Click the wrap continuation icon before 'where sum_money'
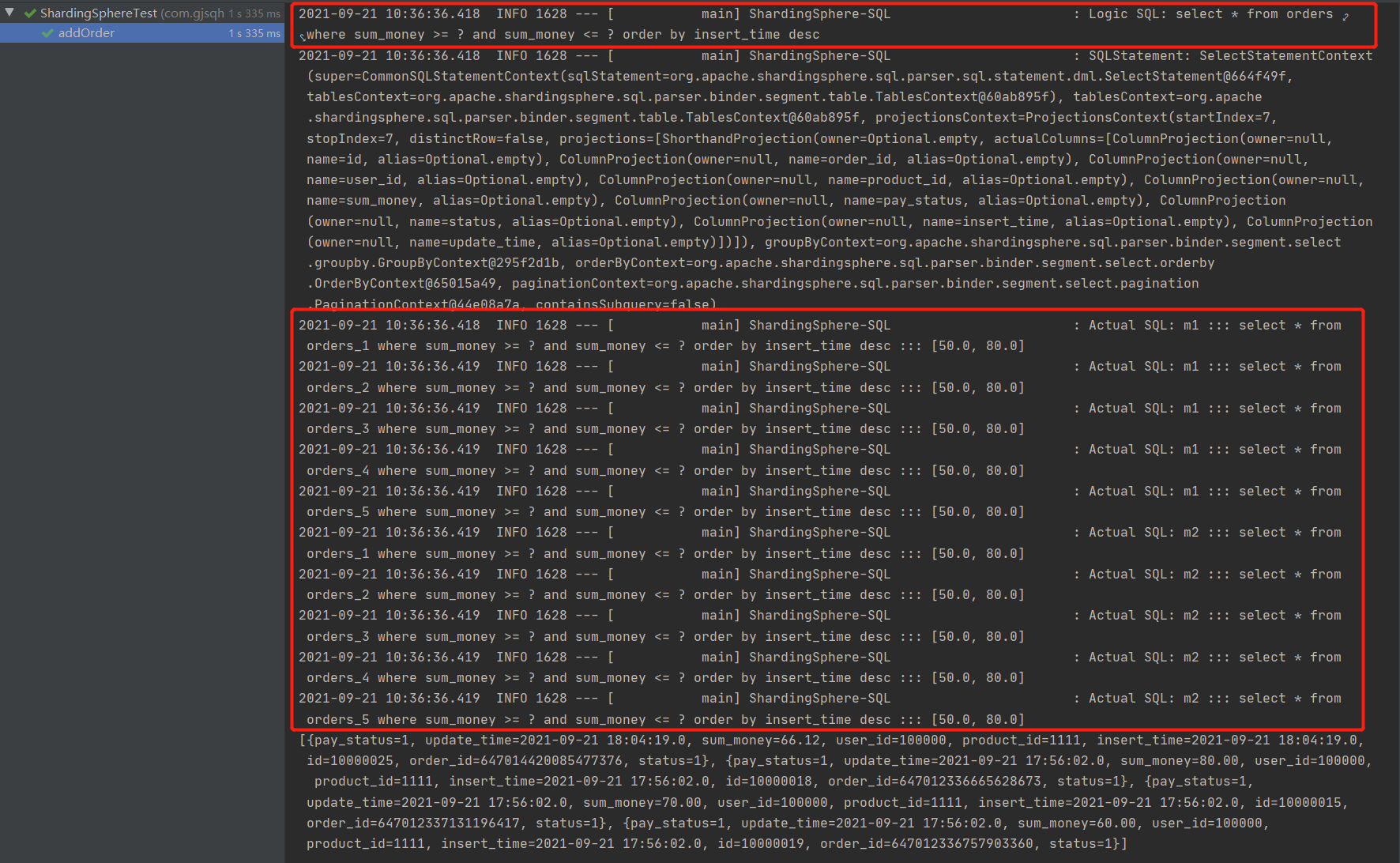The image size is (1400, 863). pyautogui.click(x=302, y=36)
